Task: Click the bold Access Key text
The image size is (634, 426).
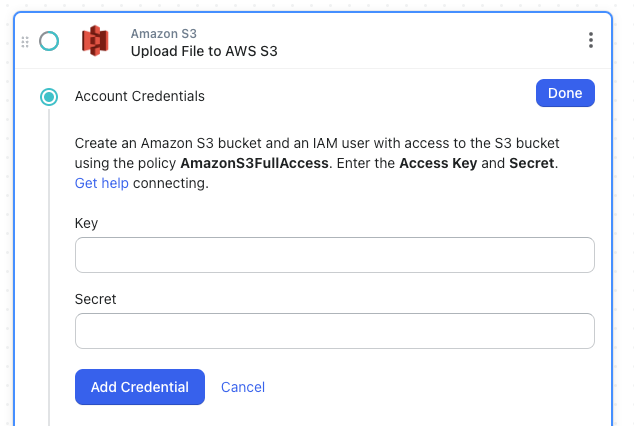Action: 437,163
